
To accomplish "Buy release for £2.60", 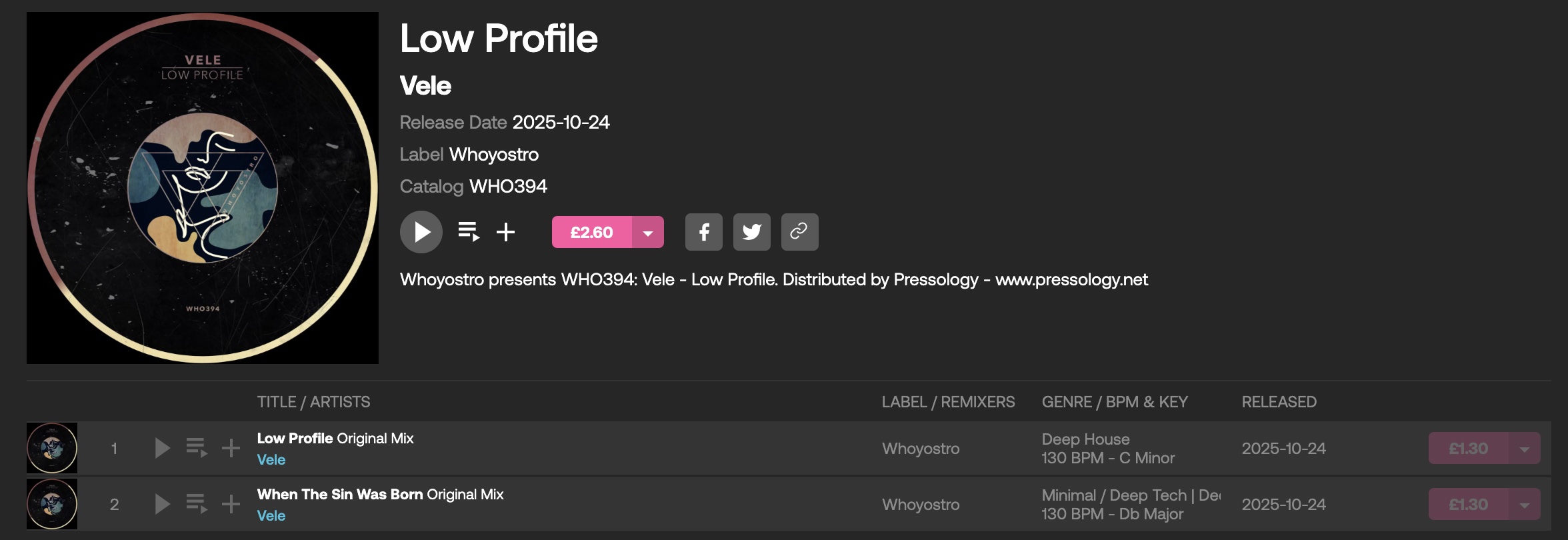I will [x=591, y=233].
